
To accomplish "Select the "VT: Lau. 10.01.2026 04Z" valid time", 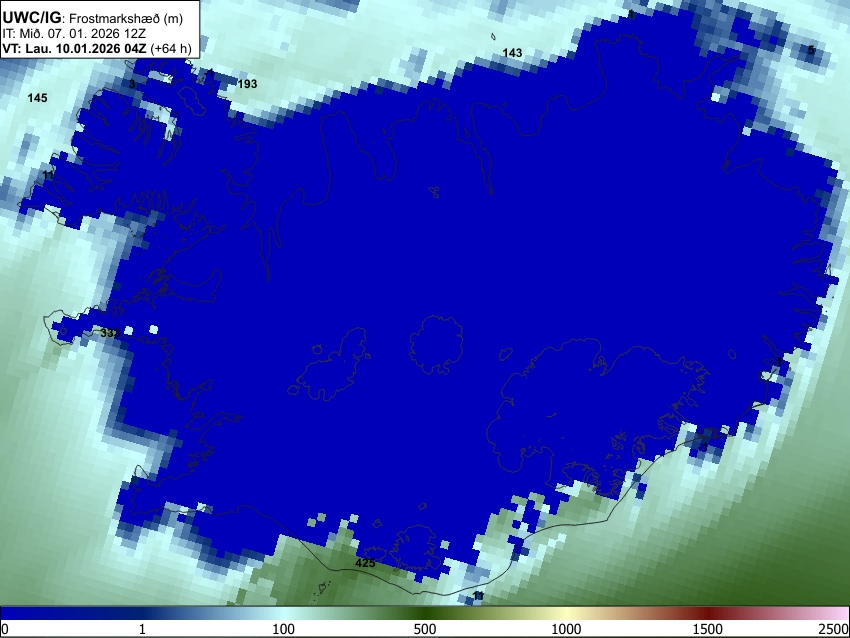I will pos(74,48).
